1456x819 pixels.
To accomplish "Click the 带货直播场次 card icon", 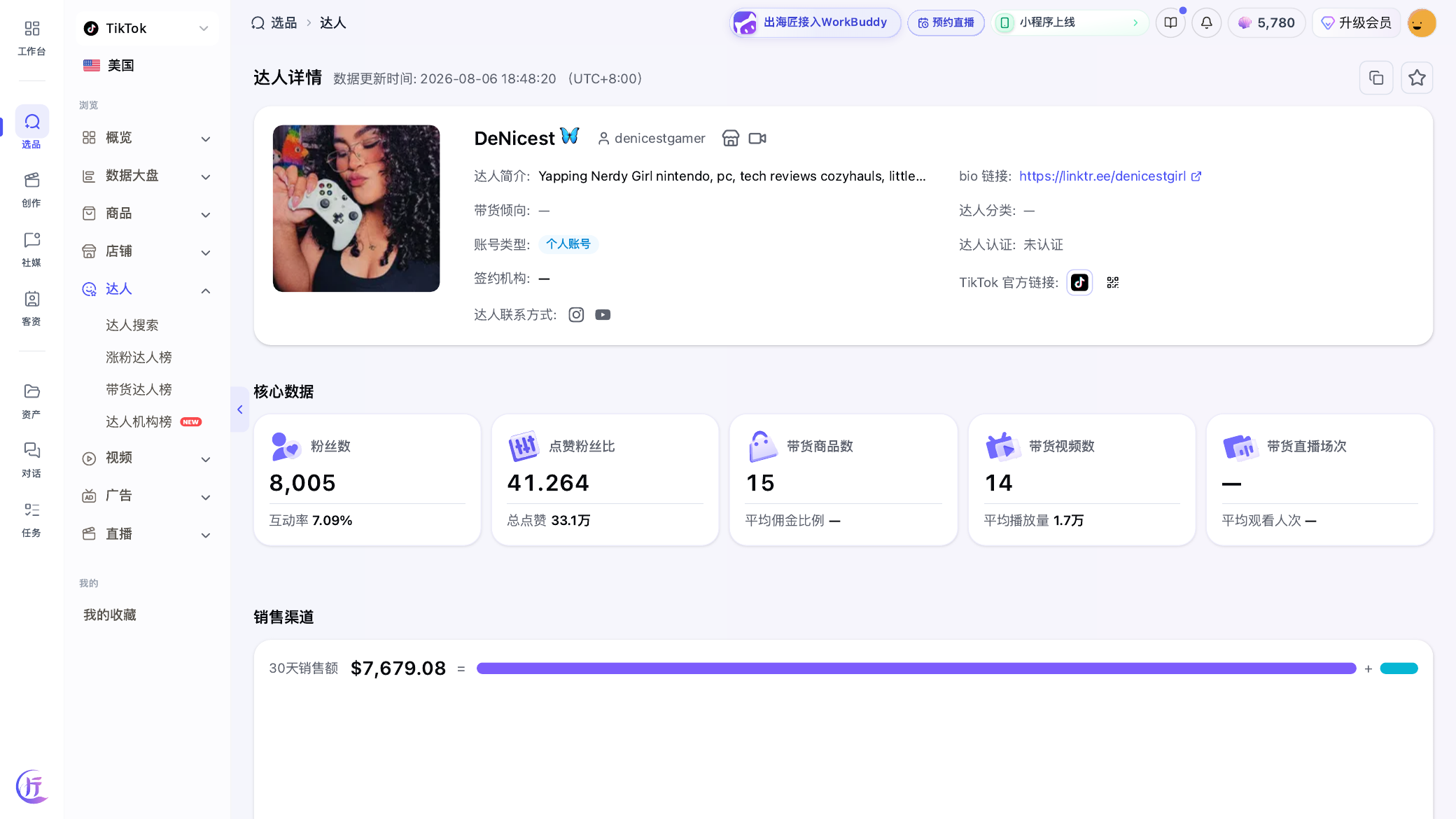I will pyautogui.click(x=1240, y=447).
